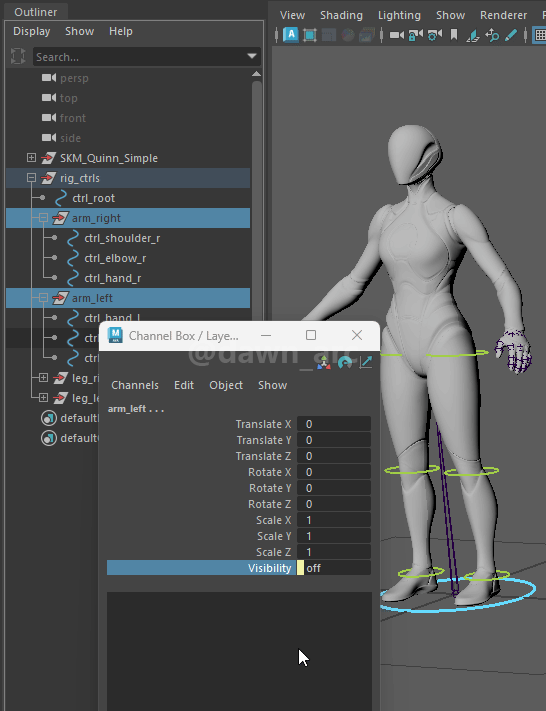Expand the SKM_Quinn_Simple node
The image size is (546, 711).
(x=31, y=158)
